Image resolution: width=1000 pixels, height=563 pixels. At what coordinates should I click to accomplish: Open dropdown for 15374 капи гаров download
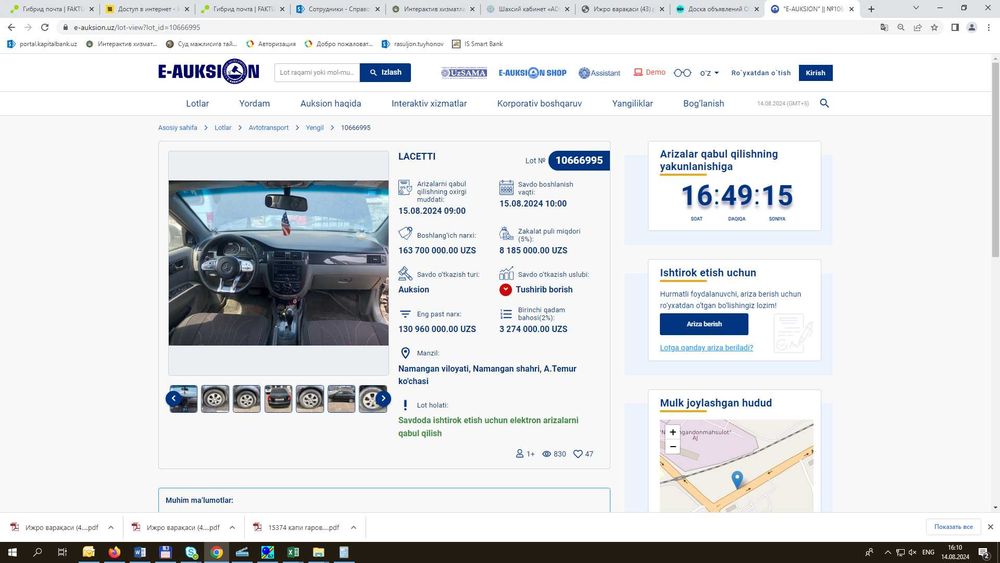coord(353,527)
